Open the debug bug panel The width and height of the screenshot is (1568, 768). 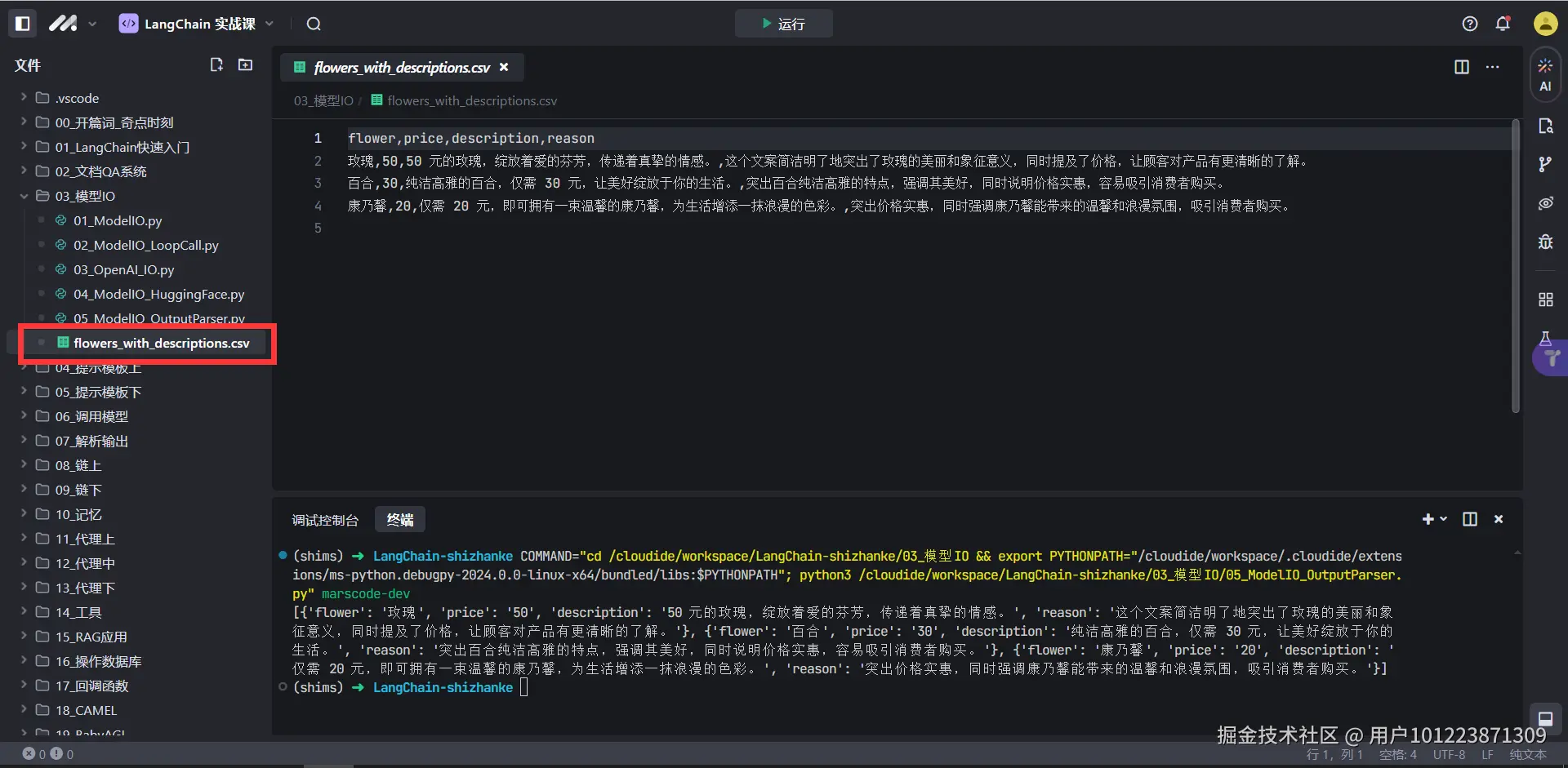pos(1545,242)
